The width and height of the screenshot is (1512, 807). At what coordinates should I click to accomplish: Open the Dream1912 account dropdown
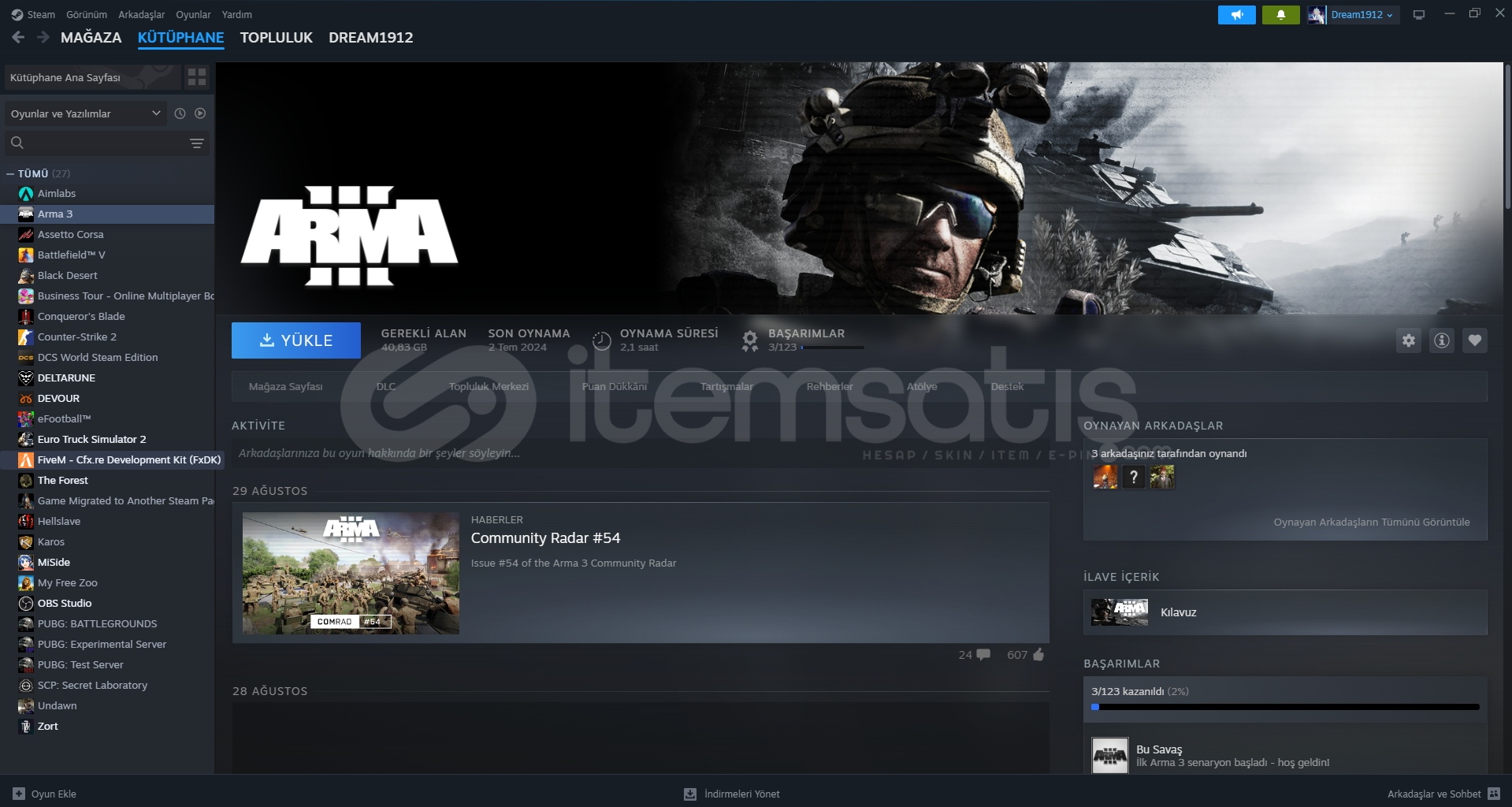1353,15
